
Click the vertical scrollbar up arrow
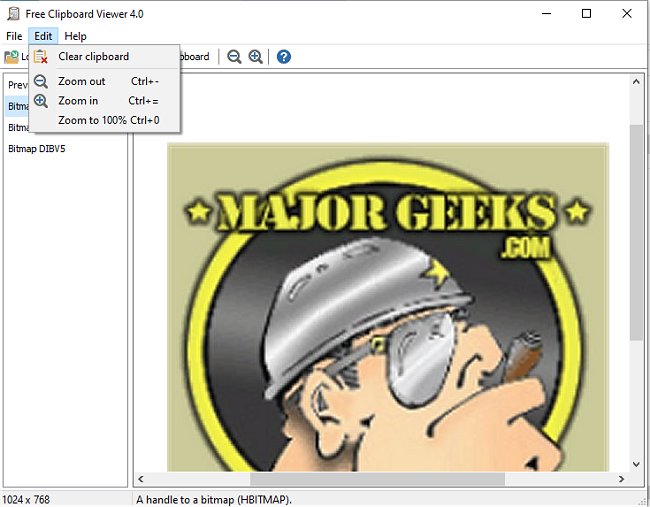[636, 82]
